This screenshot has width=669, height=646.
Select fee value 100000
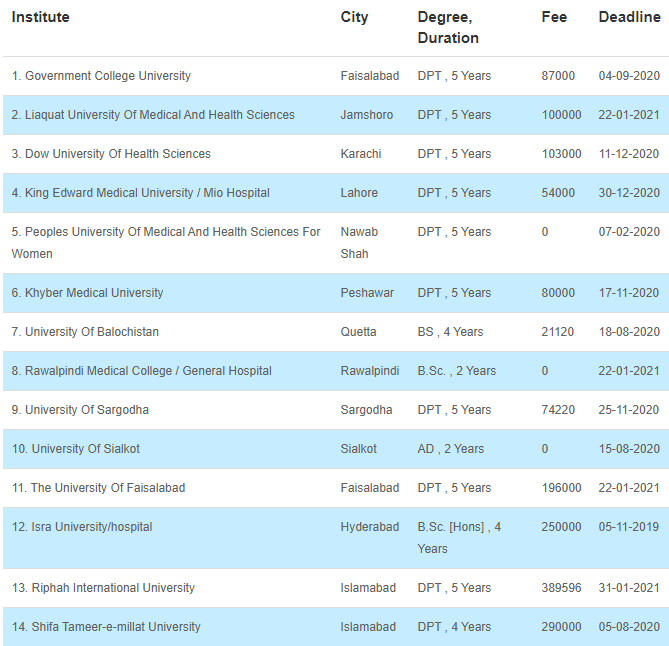[x=561, y=115]
